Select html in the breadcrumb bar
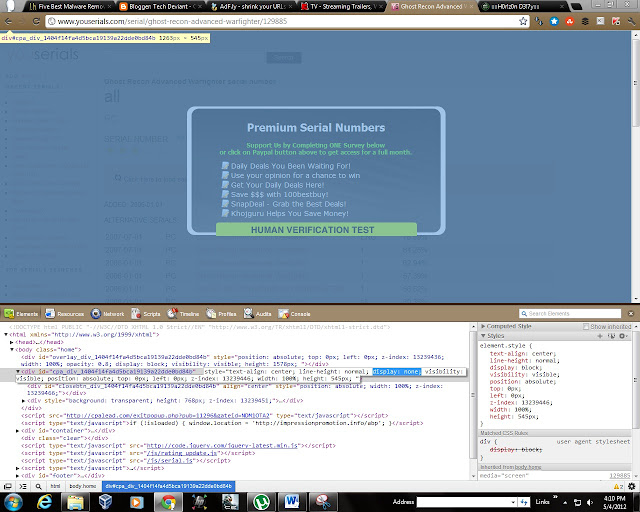This screenshot has width=640, height=512. (55, 486)
